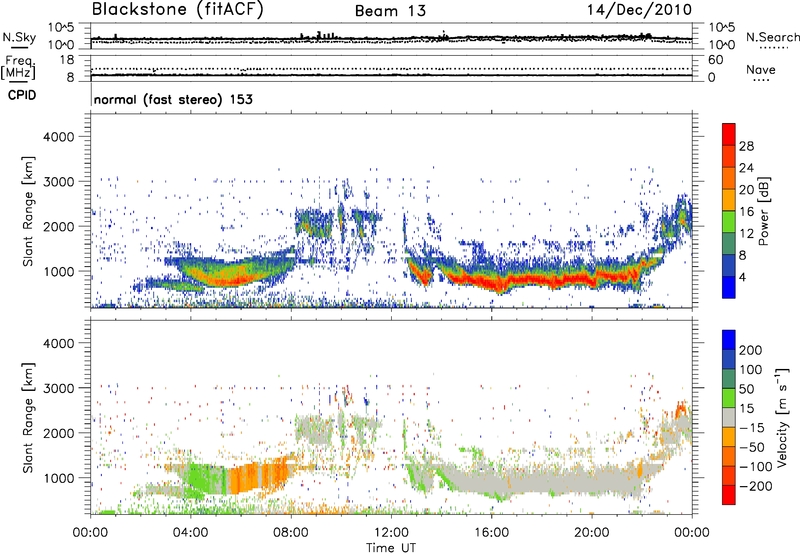Click red top of power color bar

tap(729, 134)
